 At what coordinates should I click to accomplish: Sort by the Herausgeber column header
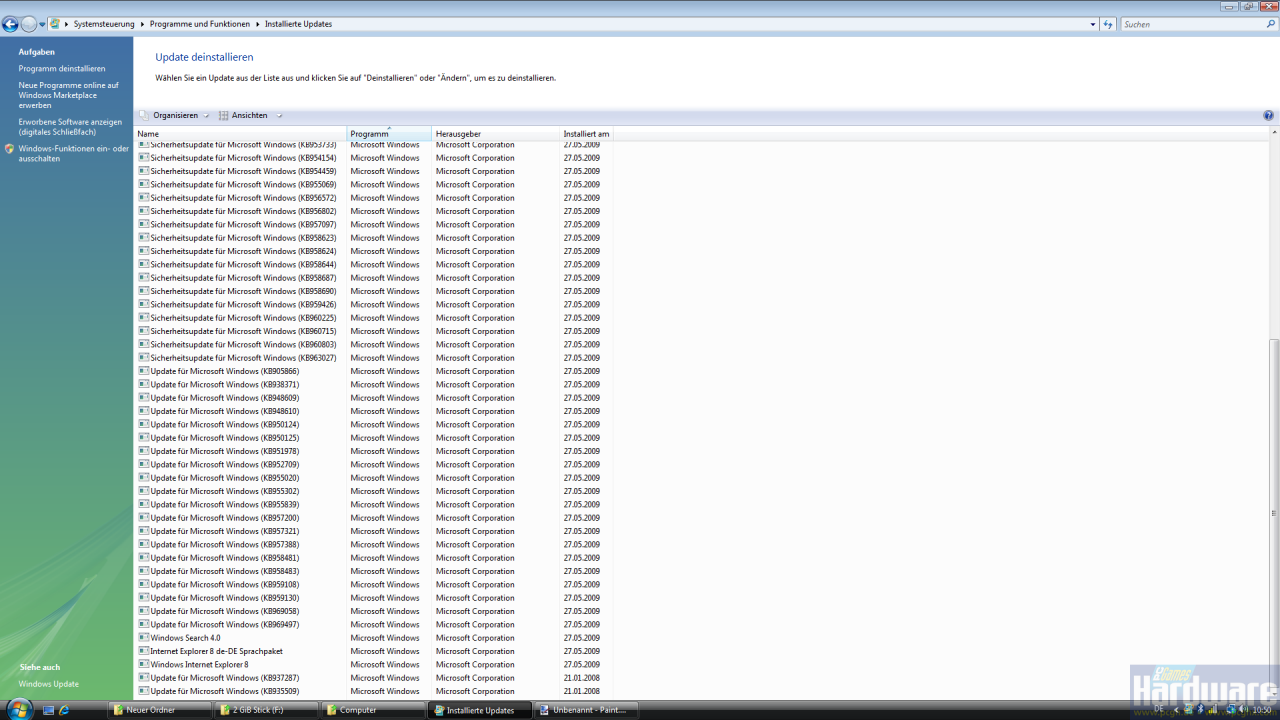495,134
